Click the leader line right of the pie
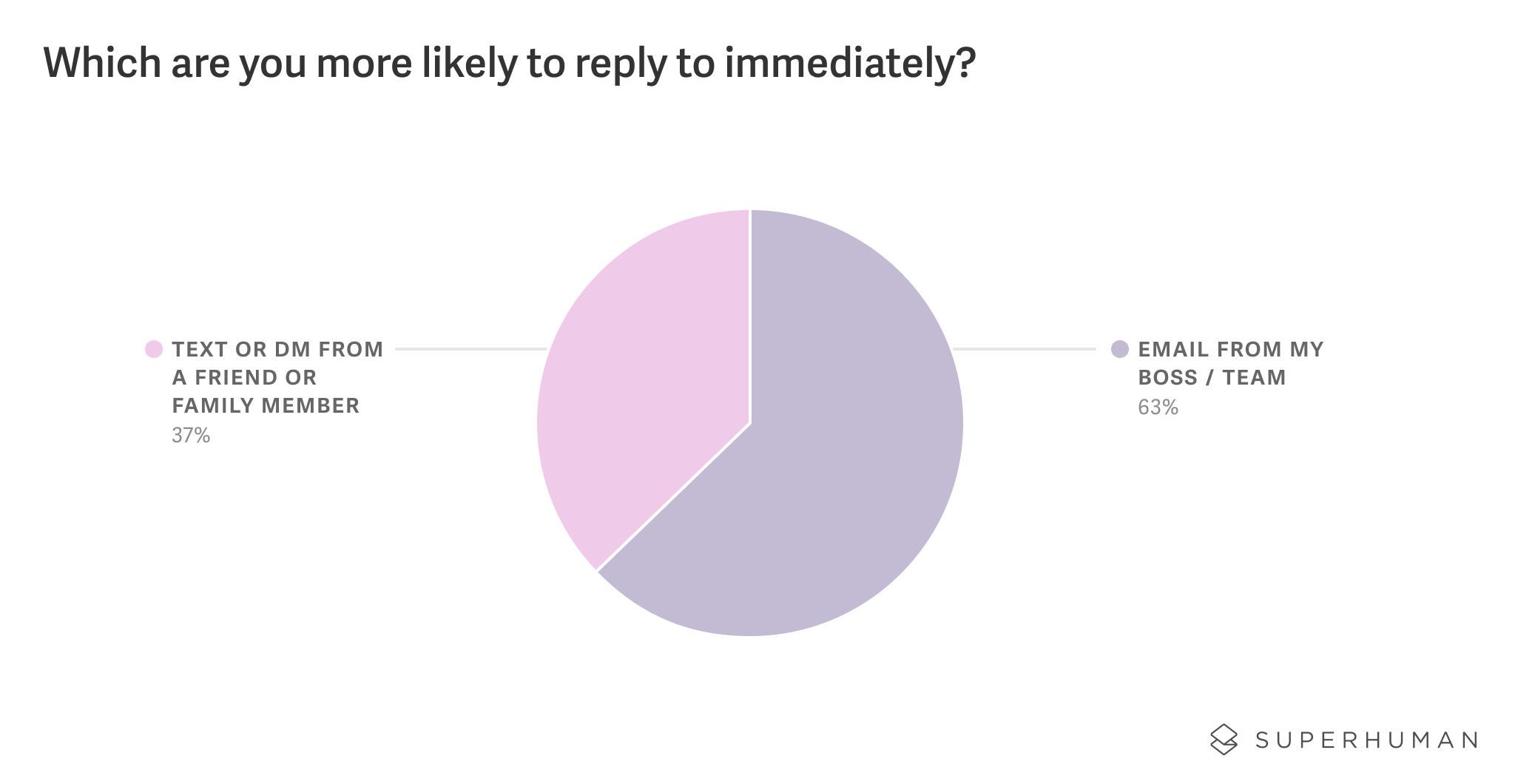 1025,349
